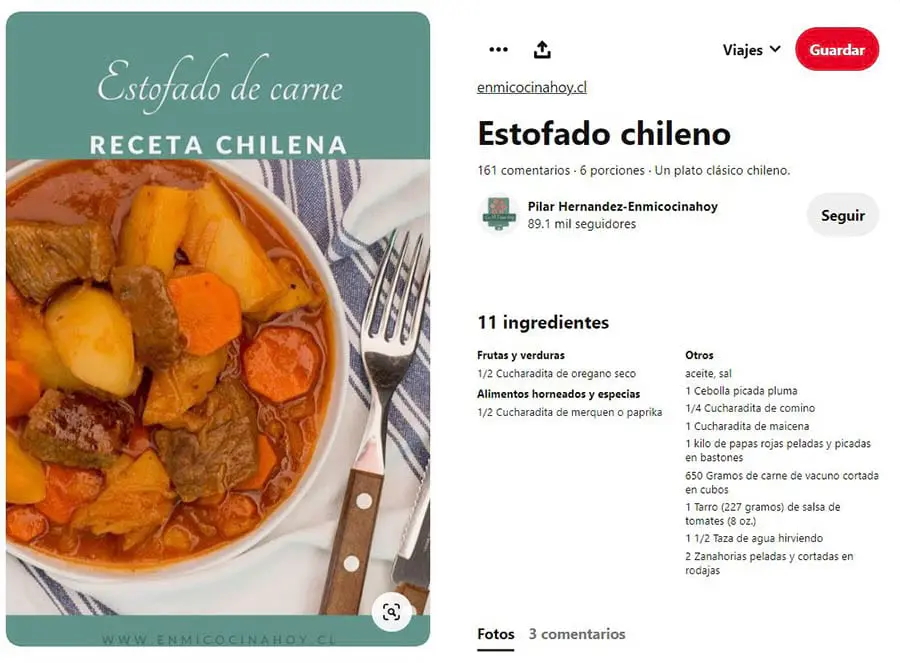Click the 11 ingredientes heading

[x=543, y=323]
